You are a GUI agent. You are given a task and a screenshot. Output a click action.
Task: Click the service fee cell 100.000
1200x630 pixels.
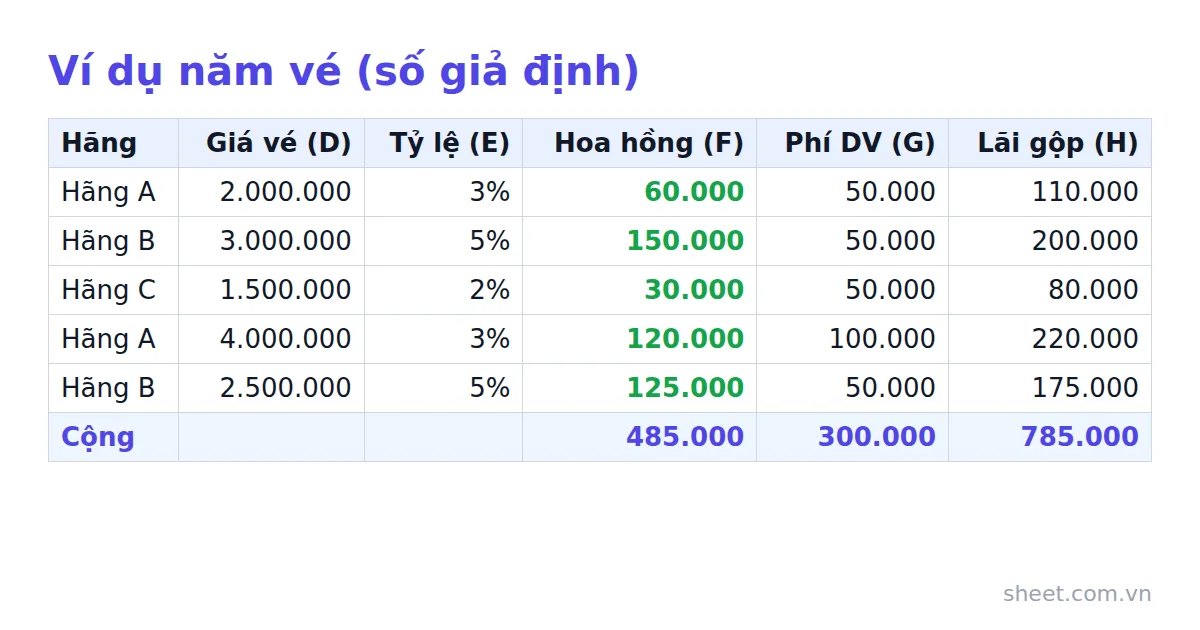click(x=853, y=339)
